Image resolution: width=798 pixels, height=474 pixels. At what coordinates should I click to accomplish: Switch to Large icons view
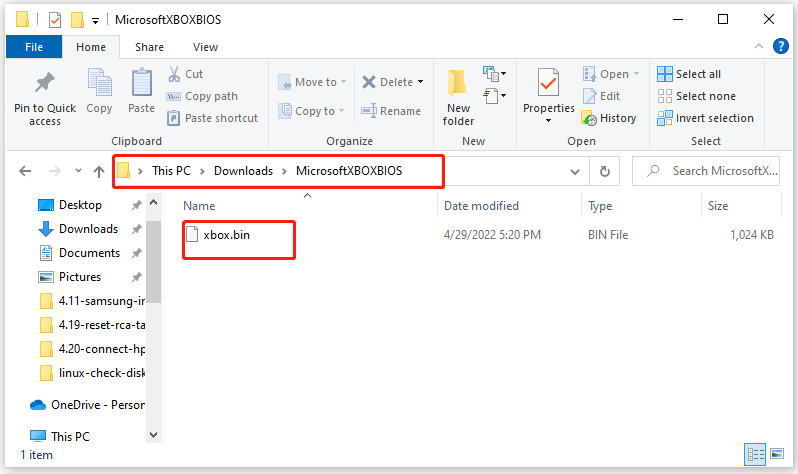pos(777,454)
